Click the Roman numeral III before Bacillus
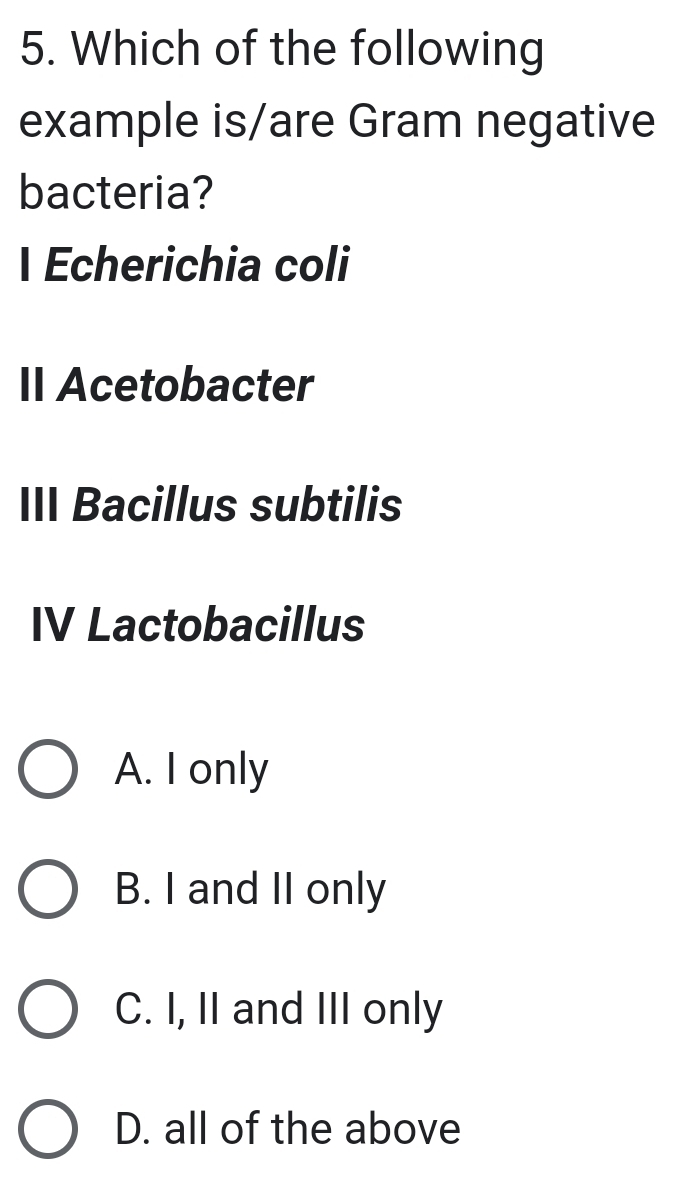Image resolution: width=688 pixels, height=1193 pixels. 41,506
